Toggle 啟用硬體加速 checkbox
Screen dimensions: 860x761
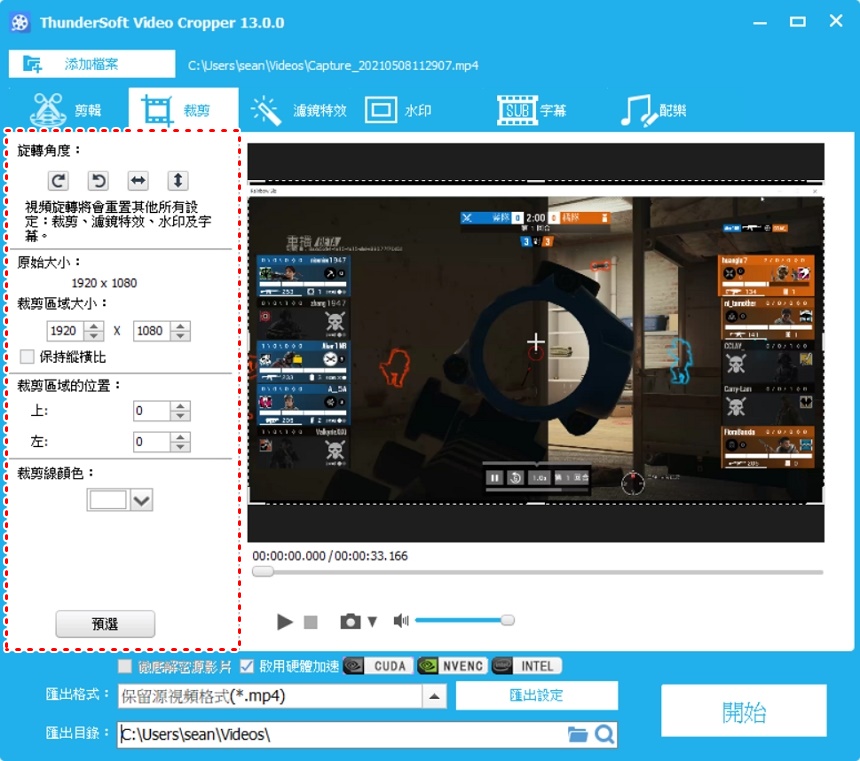[x=247, y=666]
